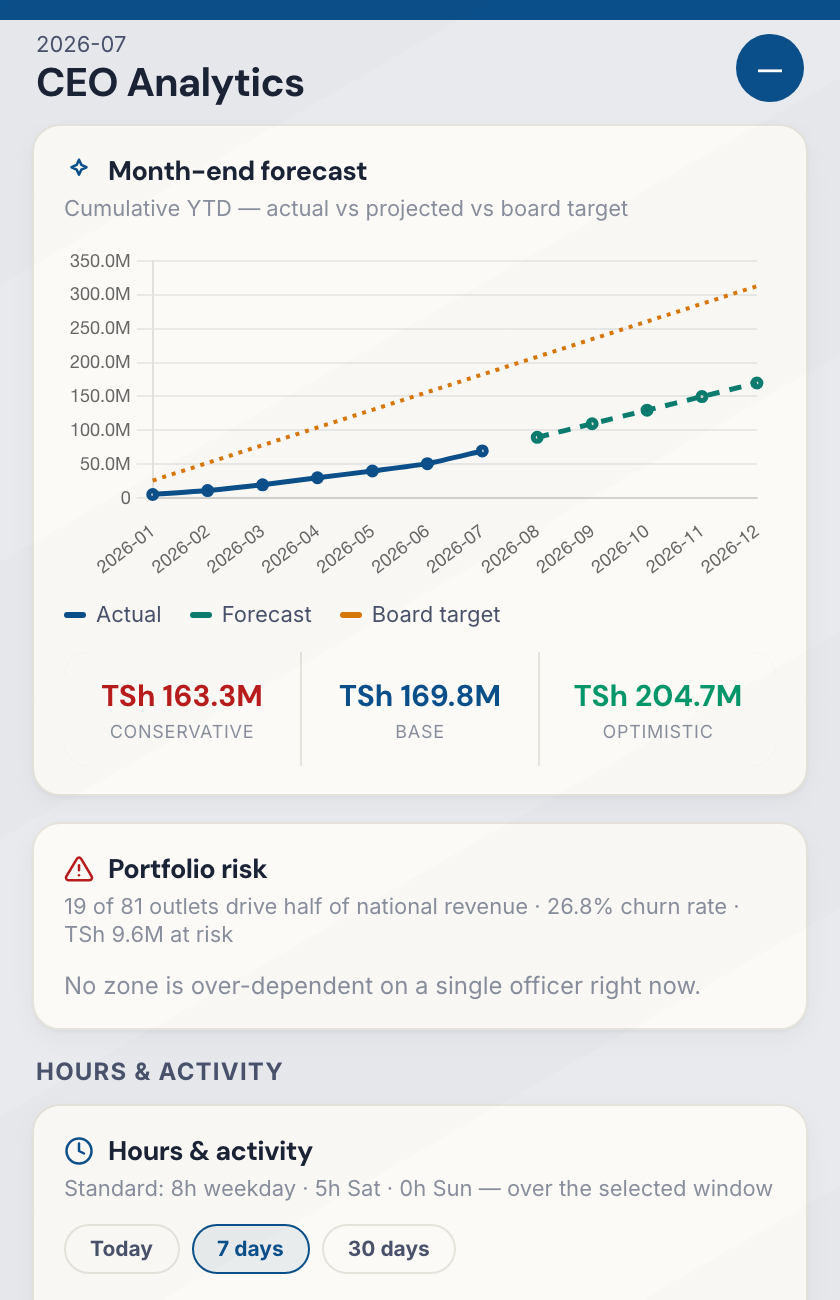The image size is (840, 1300).
Task: Click the HOURS & ACTIVITY section header
Action: coord(160,1072)
